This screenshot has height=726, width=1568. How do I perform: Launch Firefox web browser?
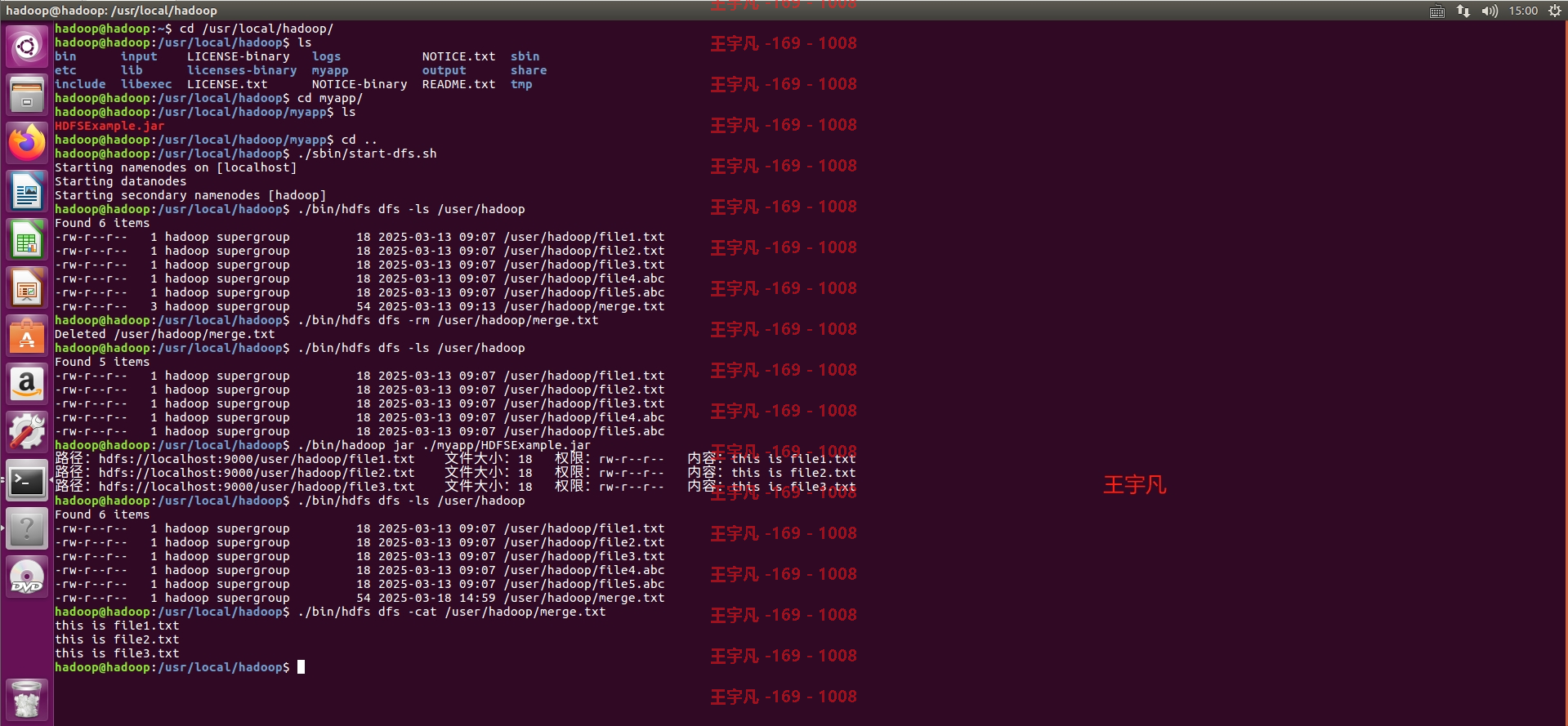tap(27, 143)
